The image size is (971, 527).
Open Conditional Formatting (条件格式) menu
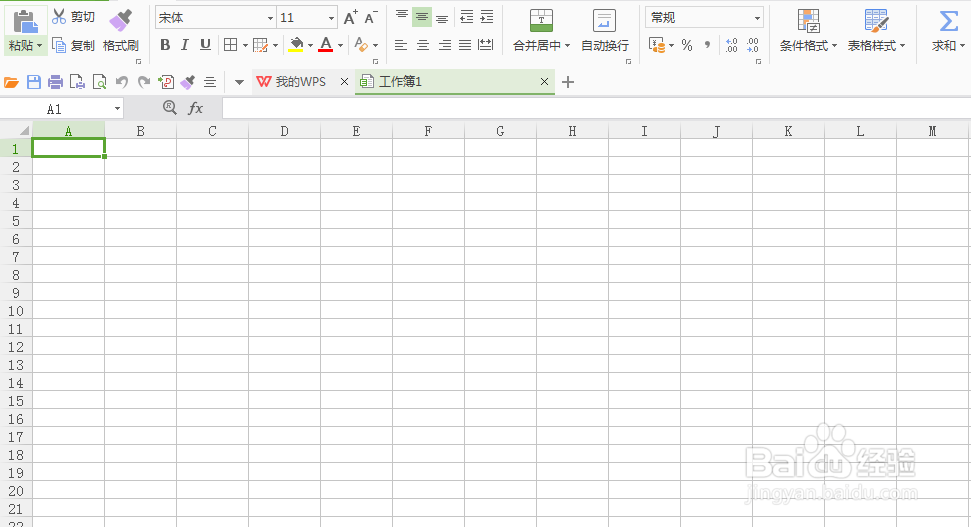(808, 31)
